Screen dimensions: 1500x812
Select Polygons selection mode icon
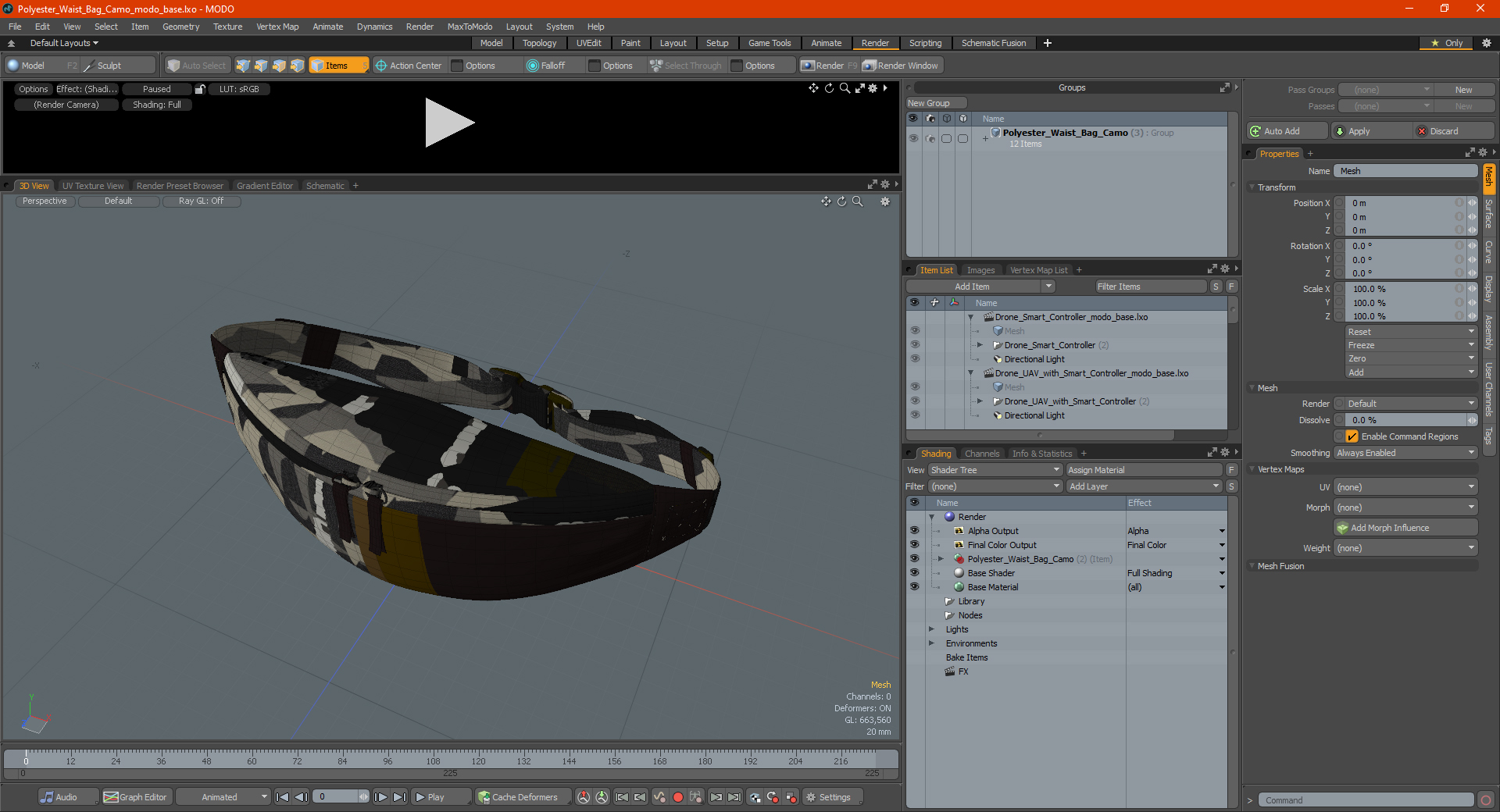click(279, 66)
